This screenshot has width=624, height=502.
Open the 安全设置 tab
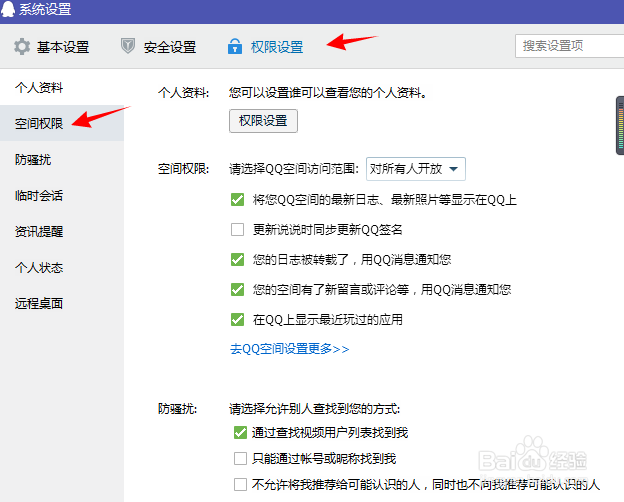coord(170,47)
